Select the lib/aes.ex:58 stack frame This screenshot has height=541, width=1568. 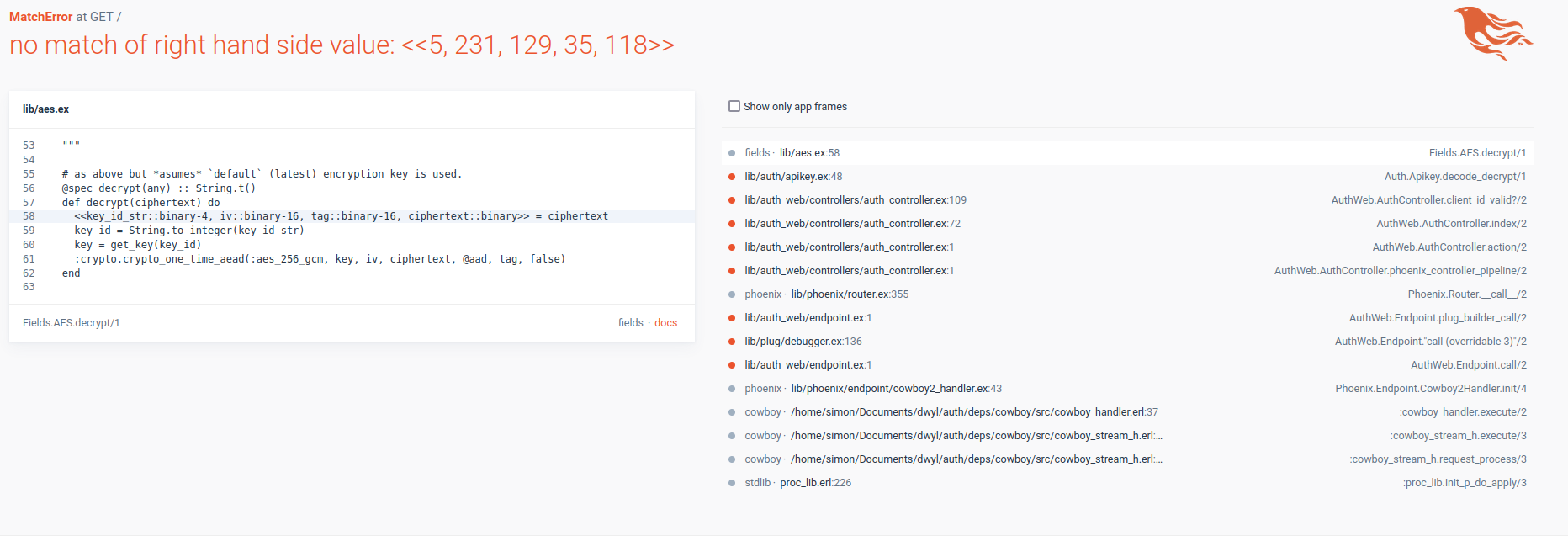1127,153
